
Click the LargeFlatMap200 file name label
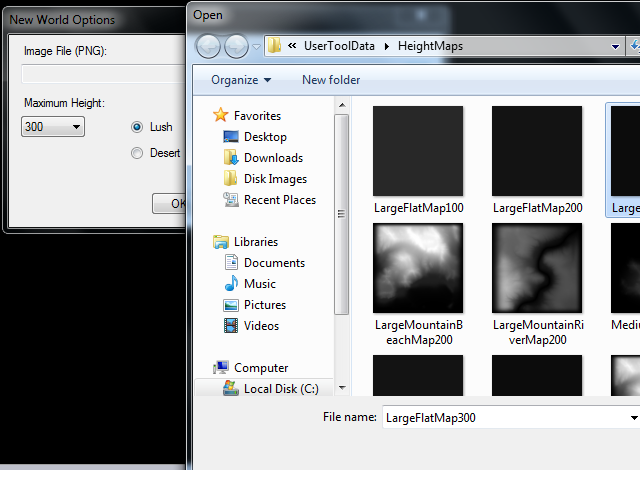pos(538,208)
